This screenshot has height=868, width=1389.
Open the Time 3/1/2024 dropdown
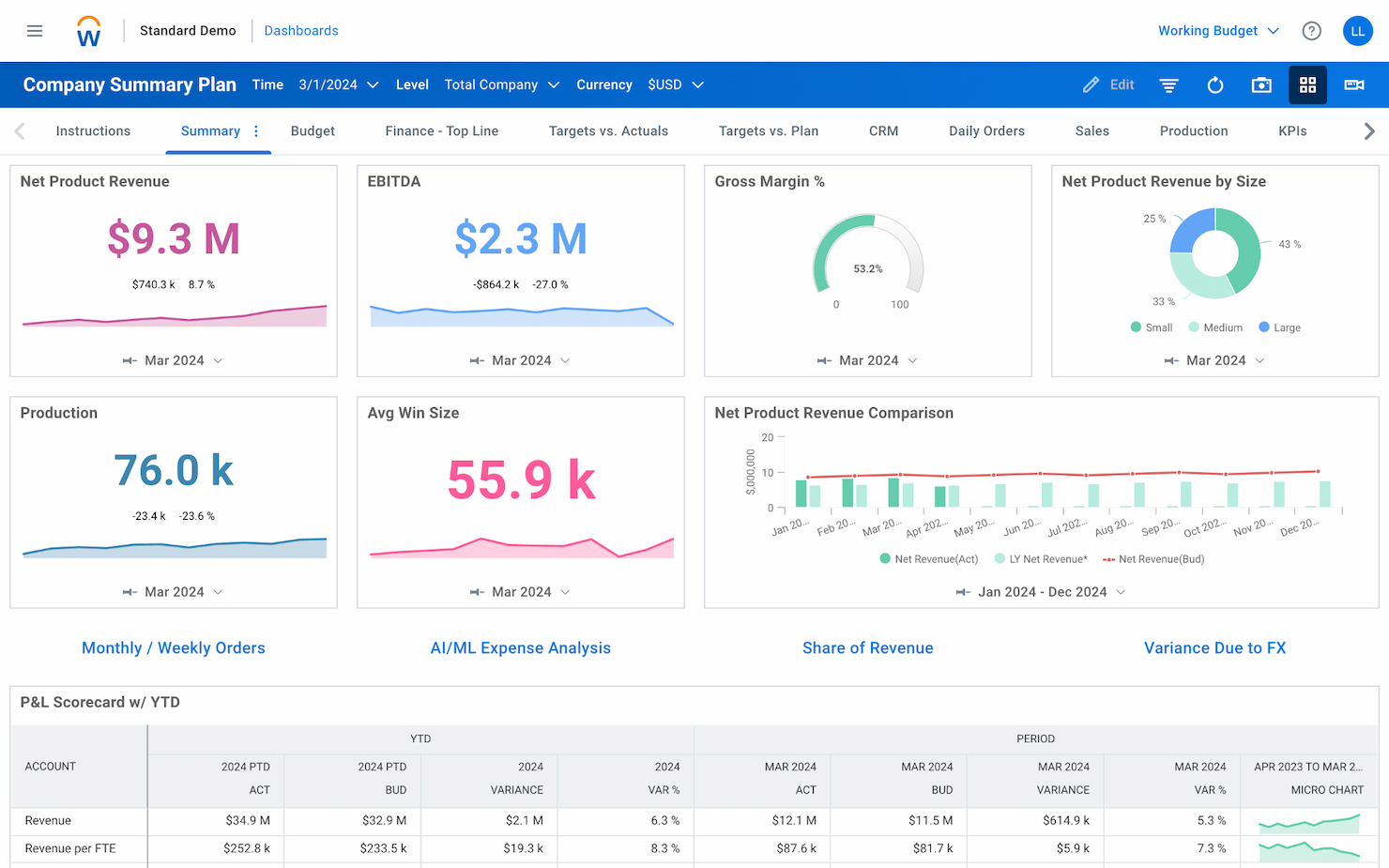pyautogui.click(x=339, y=85)
